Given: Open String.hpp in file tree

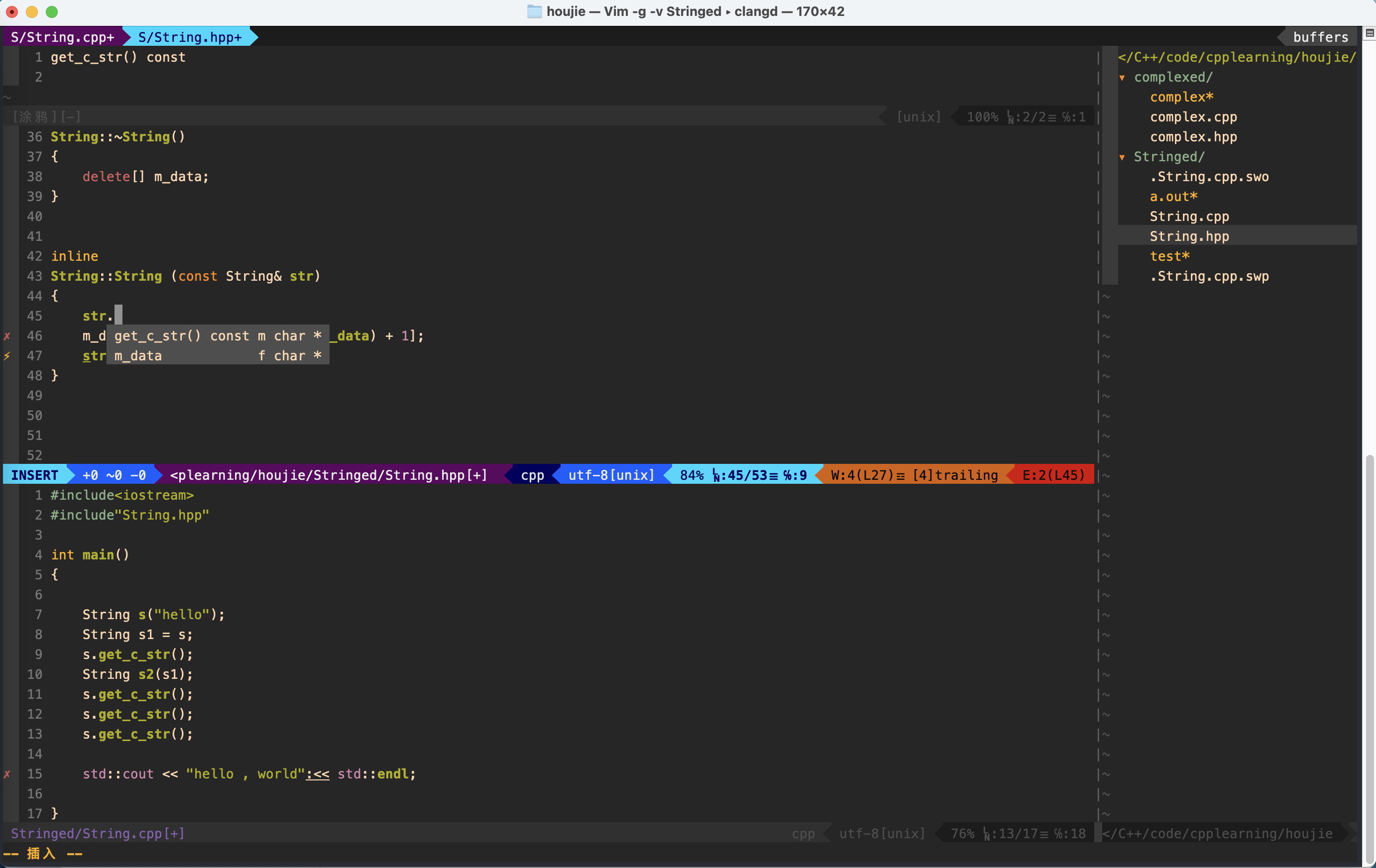Looking at the screenshot, I should [1189, 236].
